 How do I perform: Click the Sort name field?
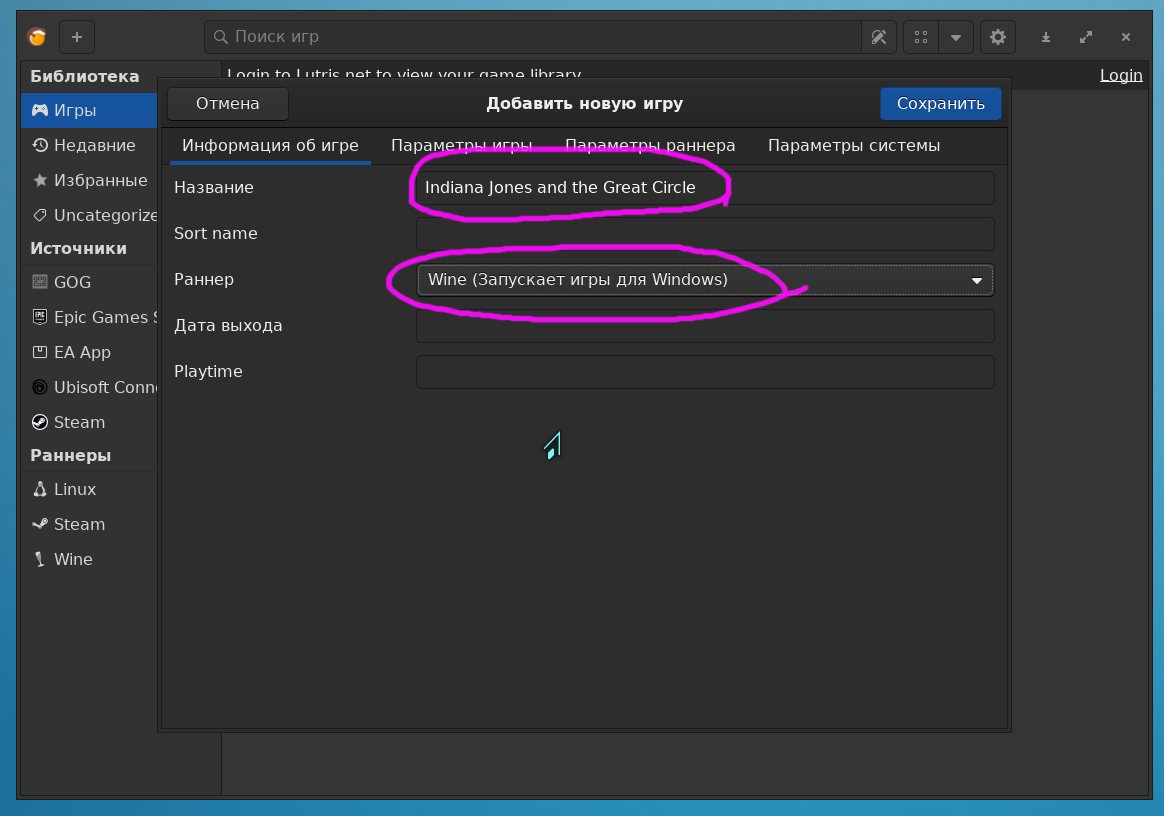(705, 234)
